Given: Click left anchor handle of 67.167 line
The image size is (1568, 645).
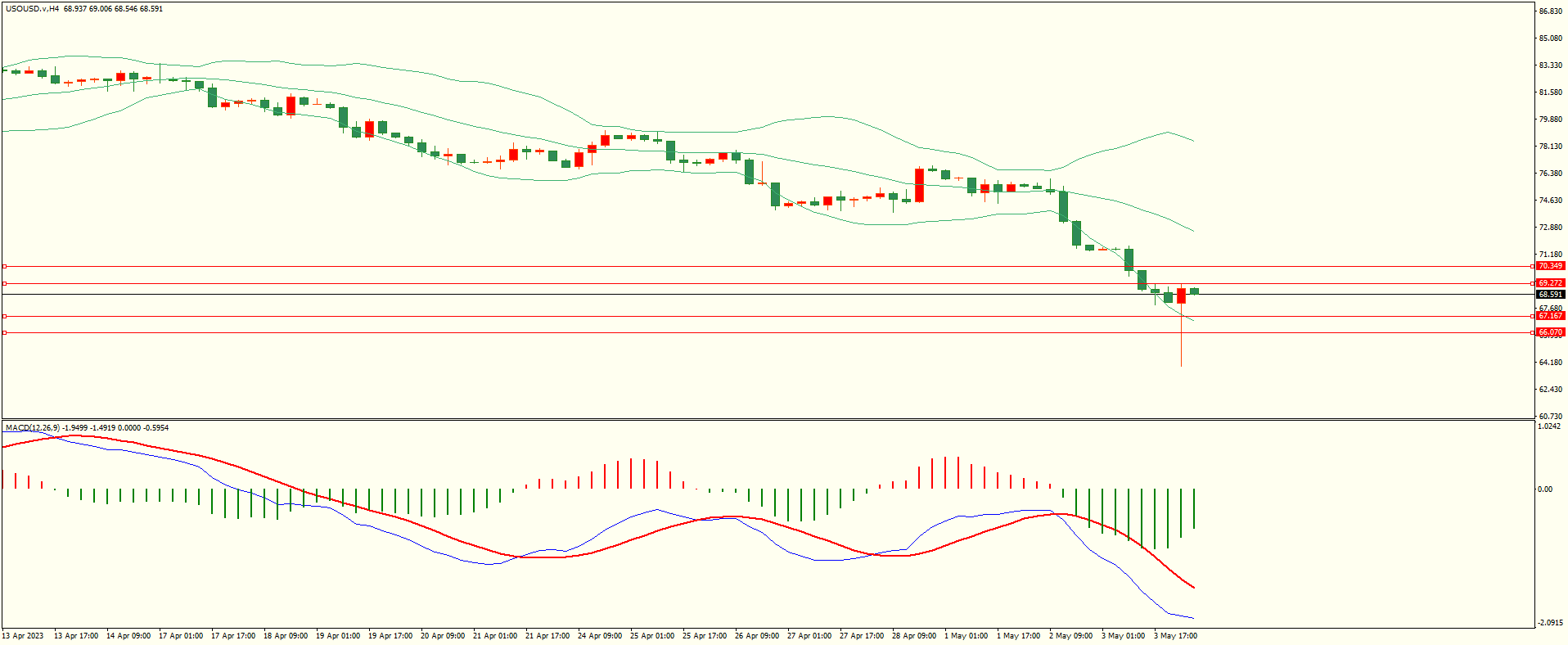Looking at the screenshot, I should tap(4, 316).
